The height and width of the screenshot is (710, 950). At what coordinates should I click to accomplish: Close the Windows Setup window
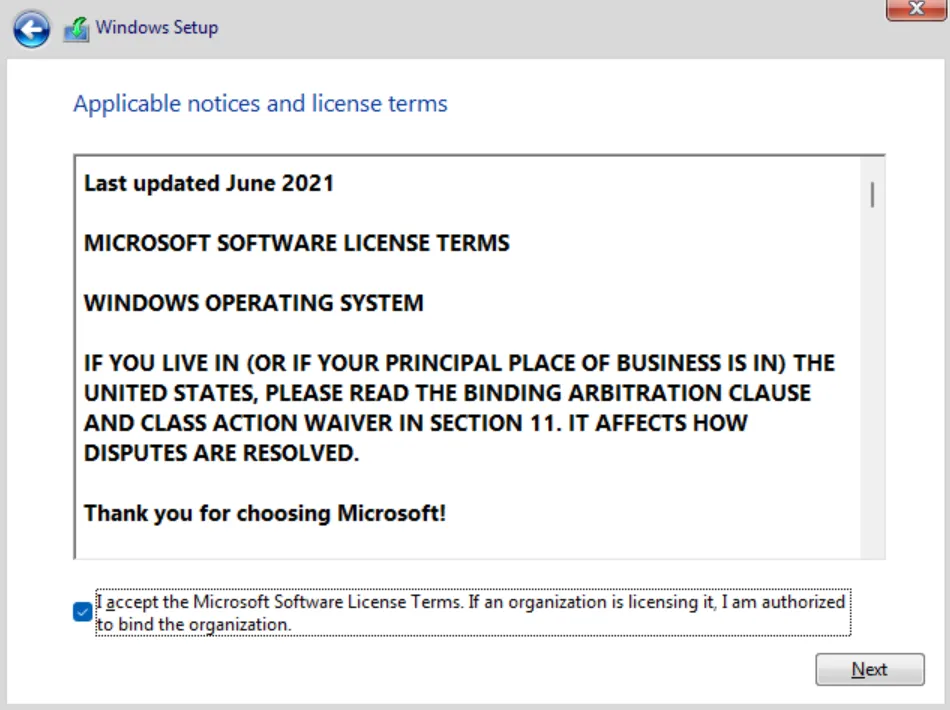click(917, 9)
